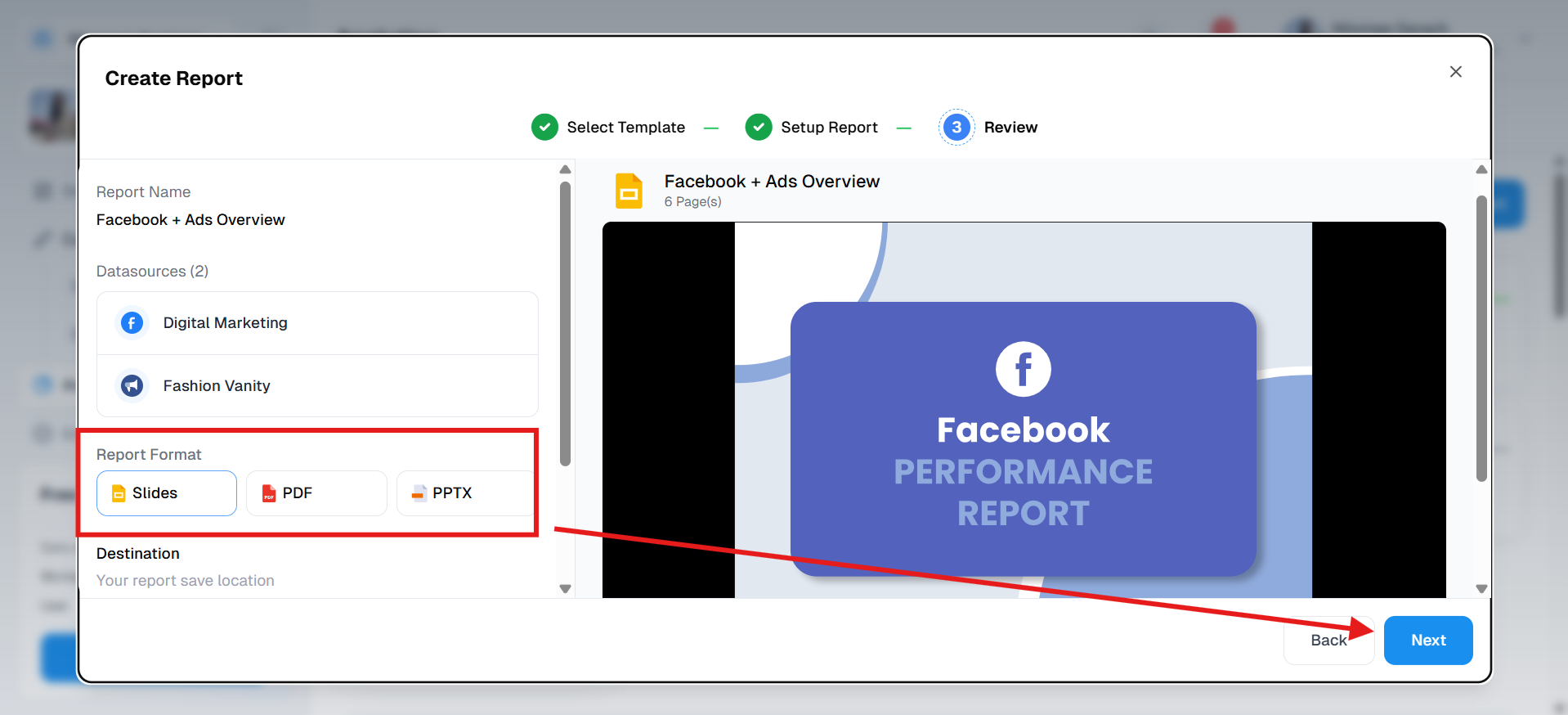Choose PDF report format
This screenshot has height=715, width=1568.
click(316, 493)
